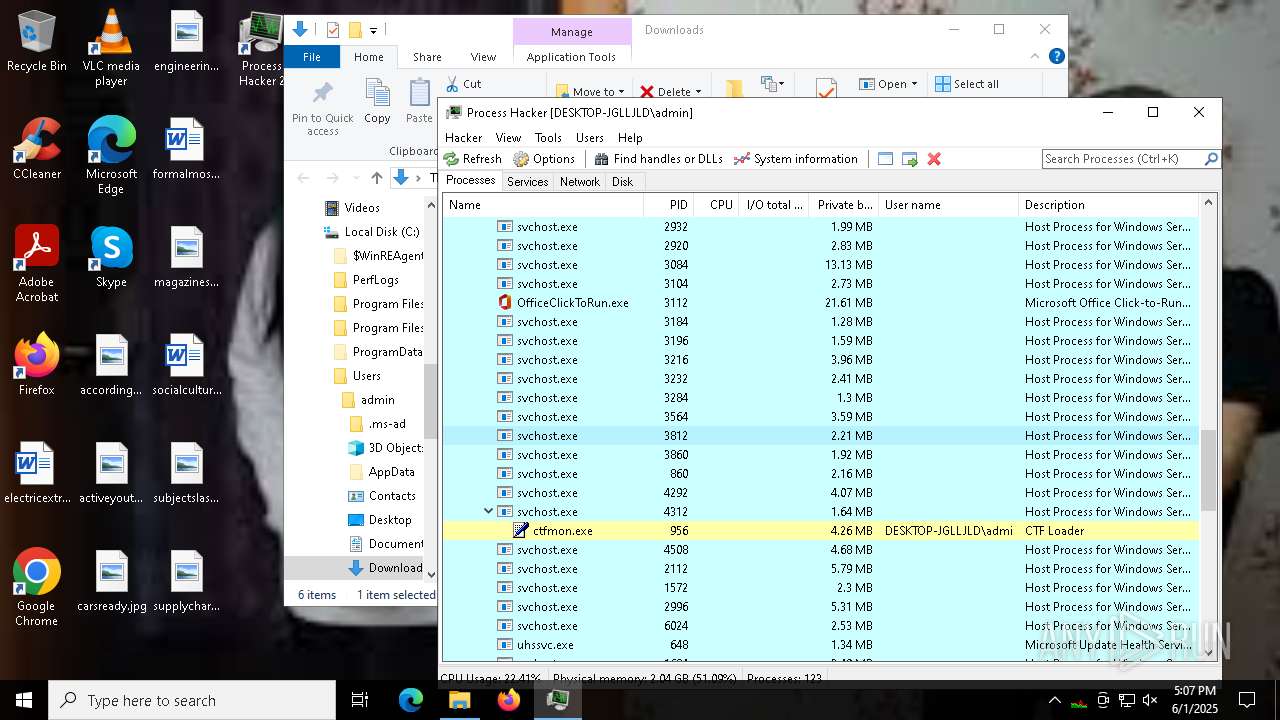Click Firefox icon in taskbar
1280x720 pixels.
point(508,700)
